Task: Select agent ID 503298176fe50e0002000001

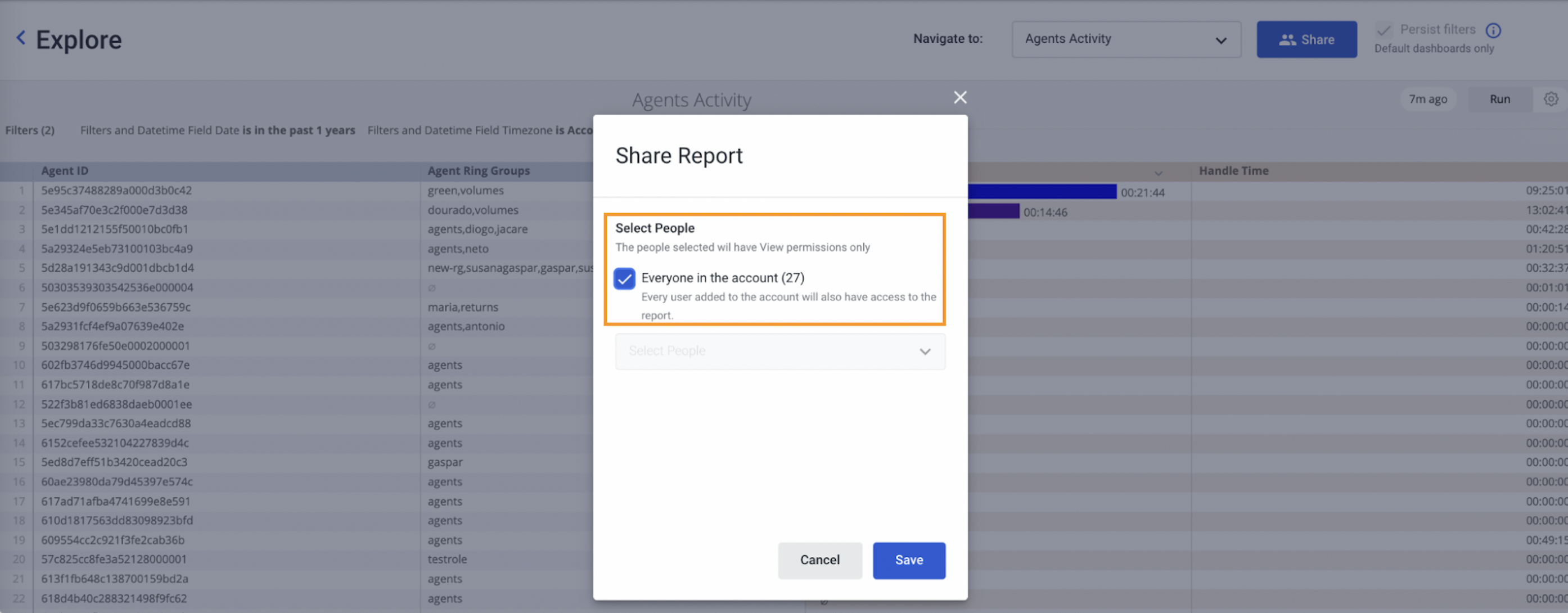Action: [116, 346]
